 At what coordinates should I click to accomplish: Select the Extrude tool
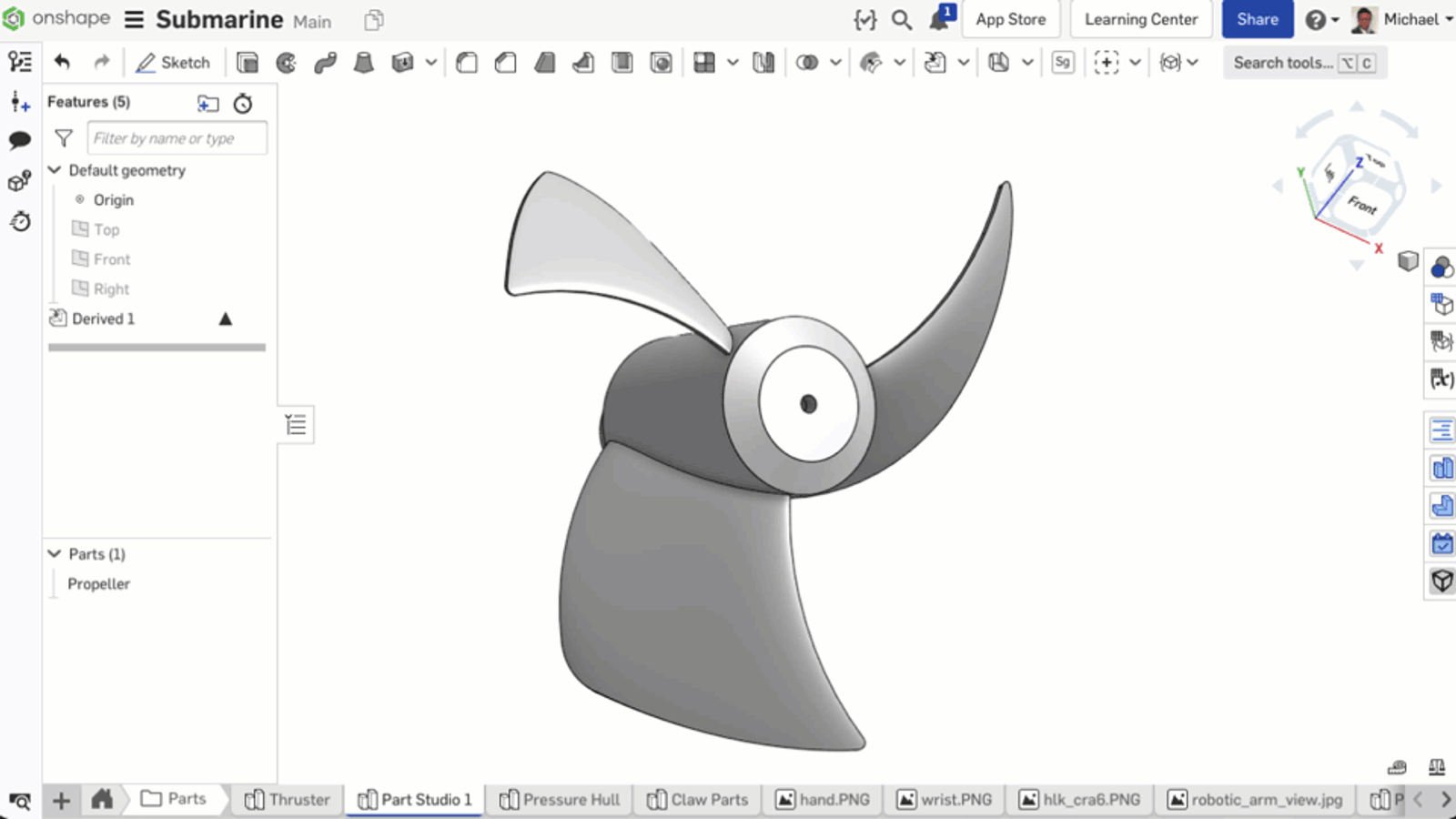coord(247,63)
